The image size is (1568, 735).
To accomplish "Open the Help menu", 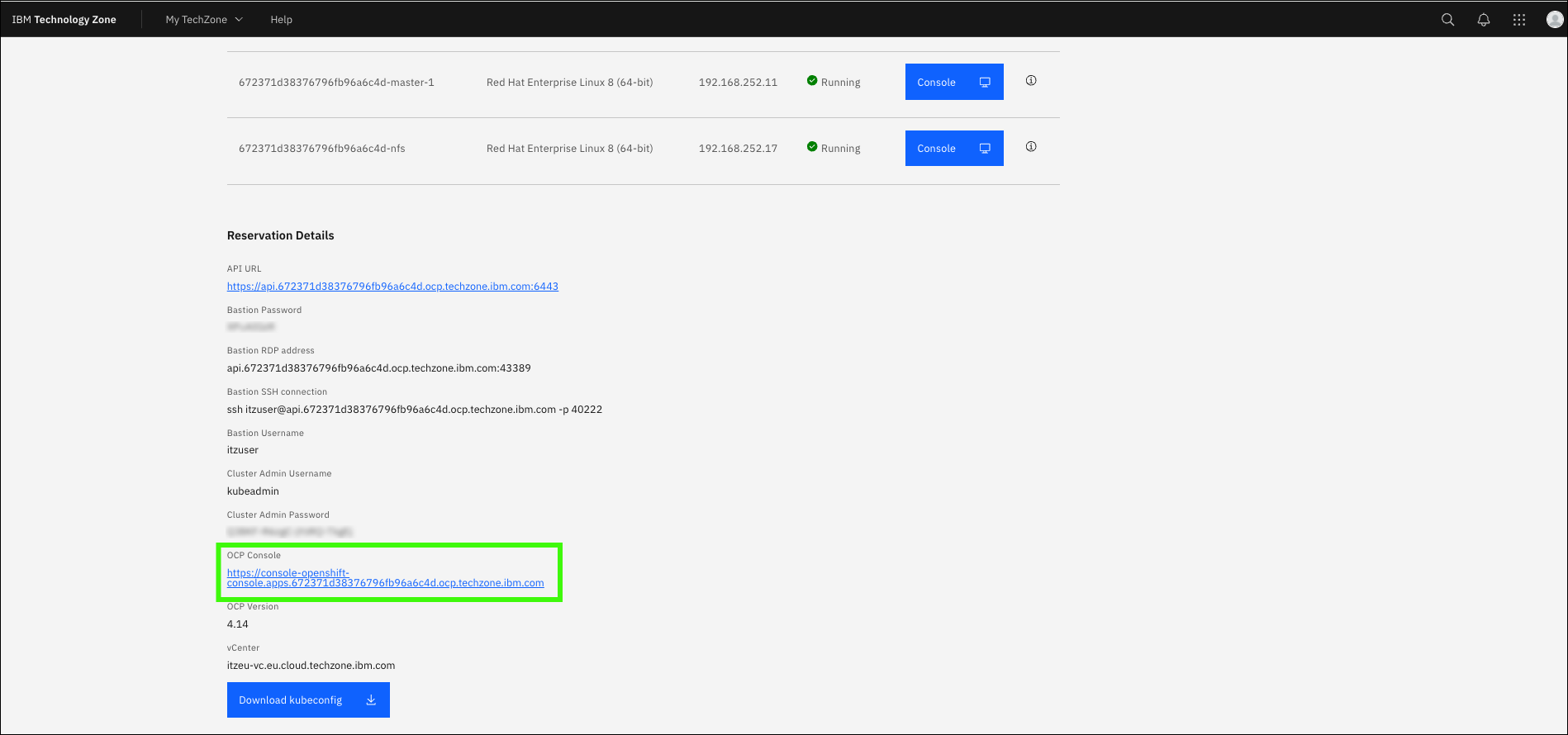I will coord(281,20).
